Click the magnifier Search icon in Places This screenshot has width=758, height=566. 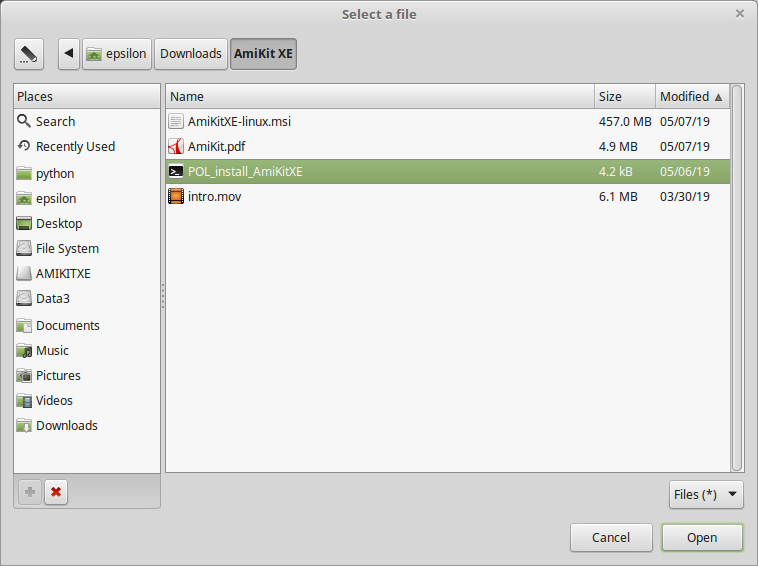pyautogui.click(x=24, y=121)
